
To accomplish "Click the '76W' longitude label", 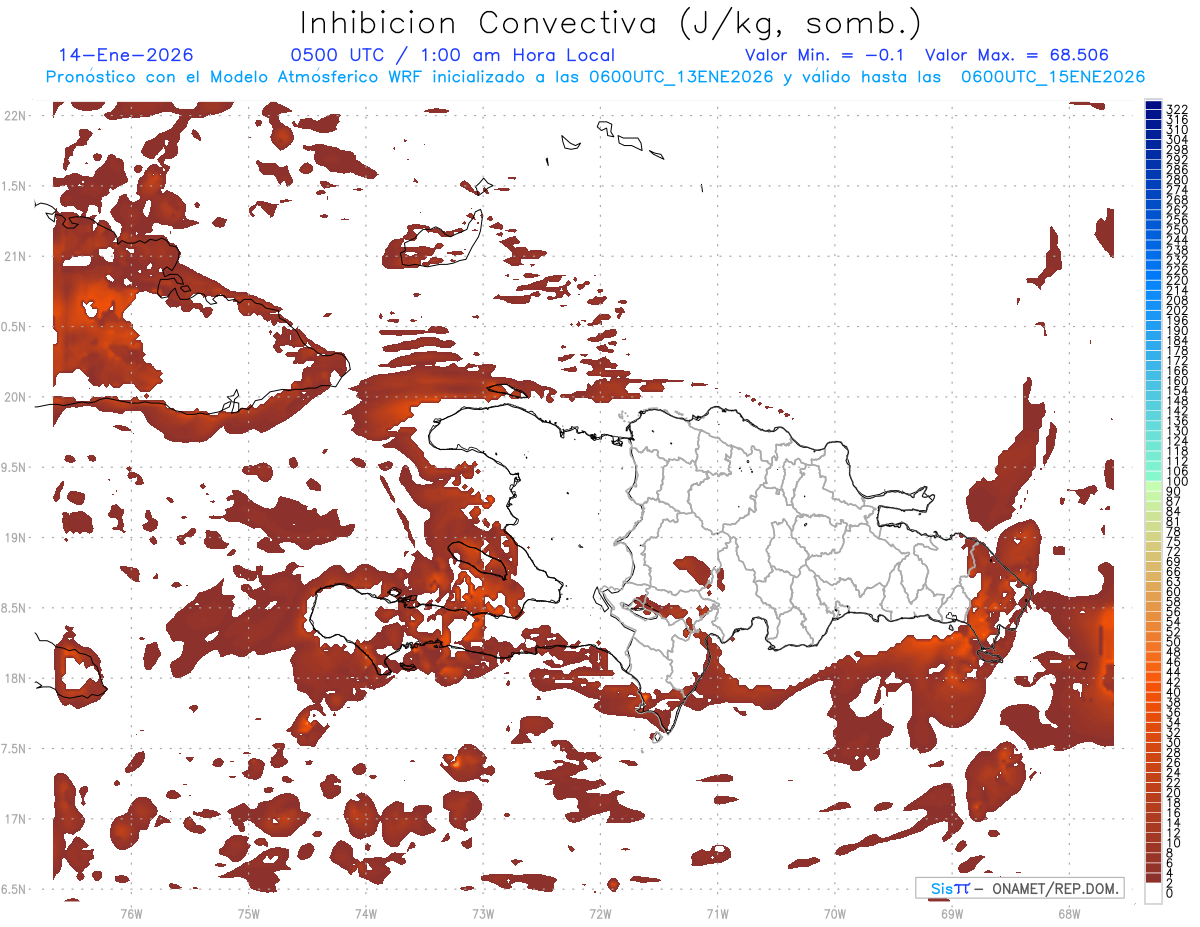I will tap(131, 913).
